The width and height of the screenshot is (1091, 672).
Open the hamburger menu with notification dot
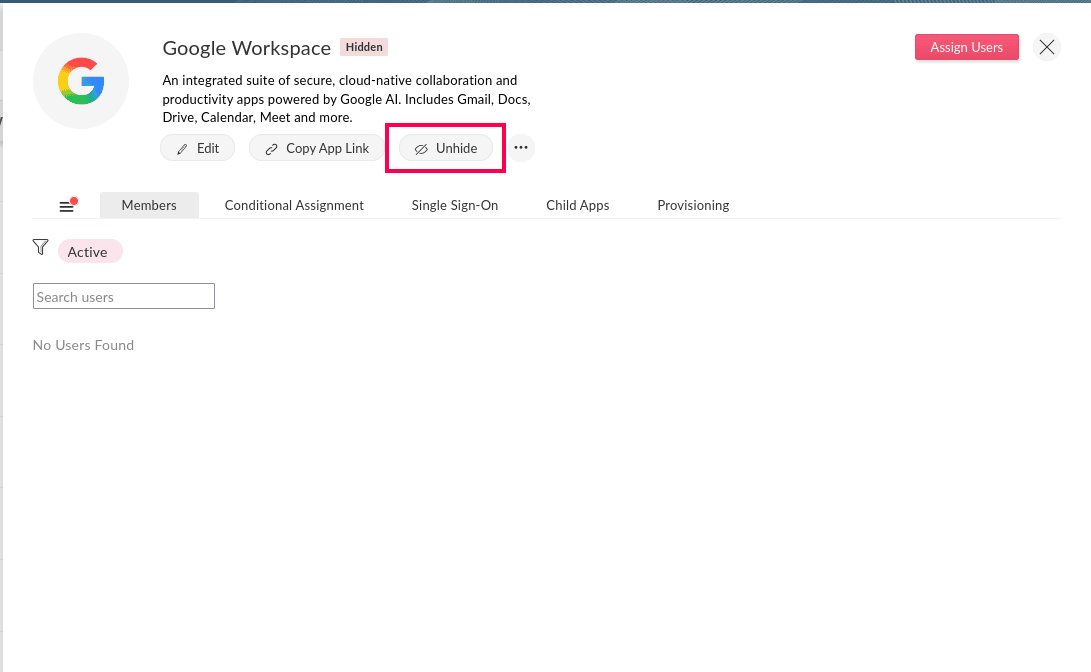pos(67,205)
